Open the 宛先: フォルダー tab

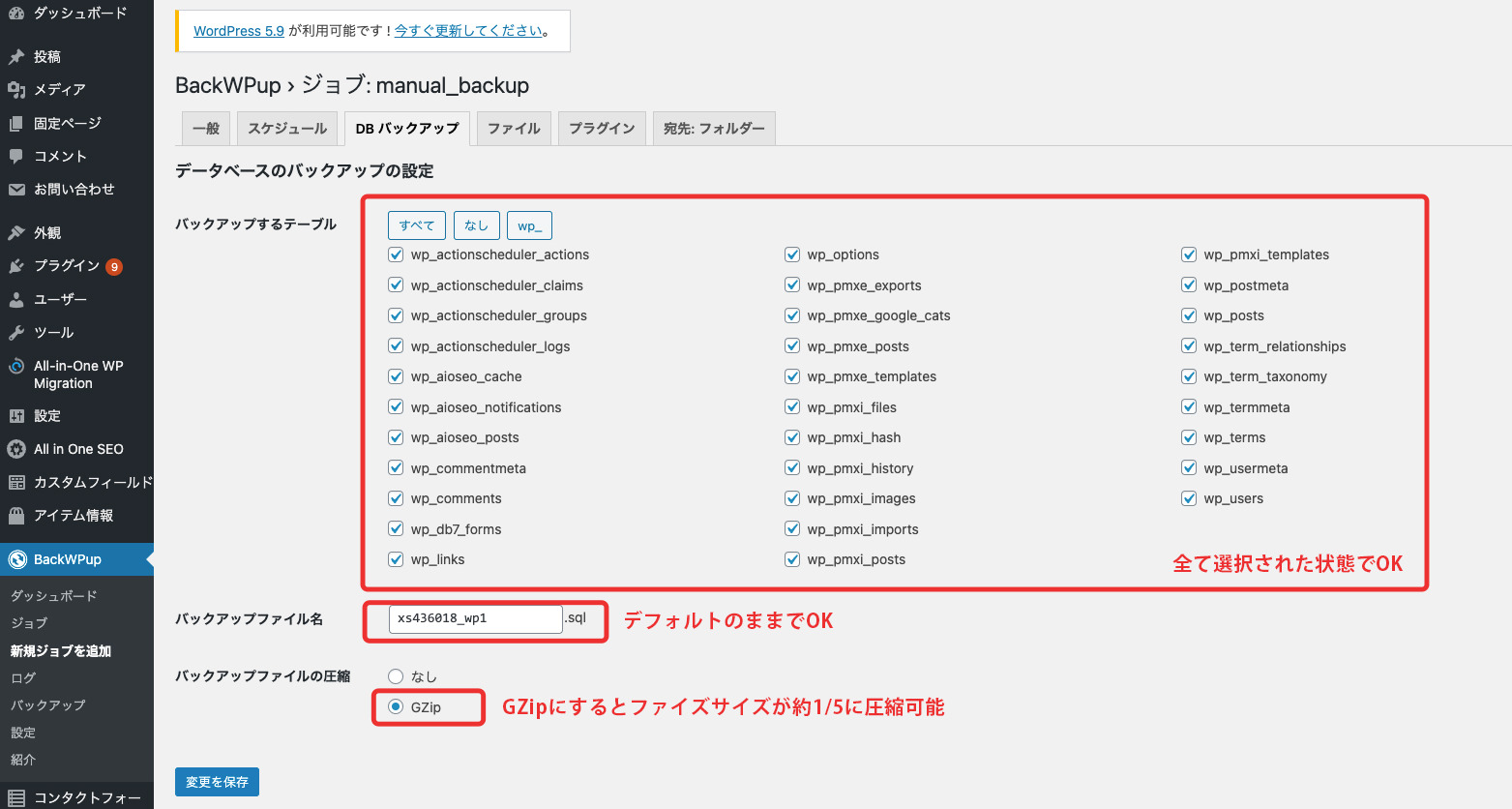714,129
